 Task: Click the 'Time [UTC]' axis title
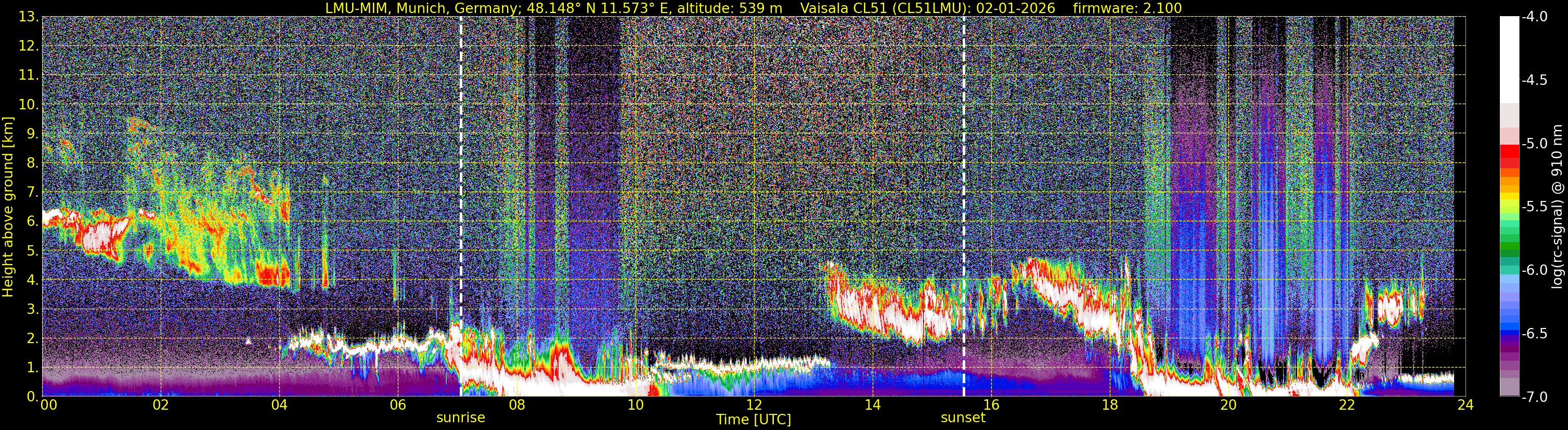tap(754, 420)
